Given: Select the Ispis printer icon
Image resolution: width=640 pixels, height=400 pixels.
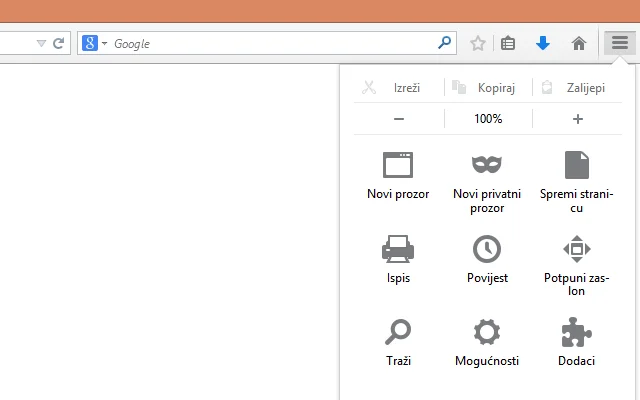Looking at the screenshot, I should tap(398, 259).
